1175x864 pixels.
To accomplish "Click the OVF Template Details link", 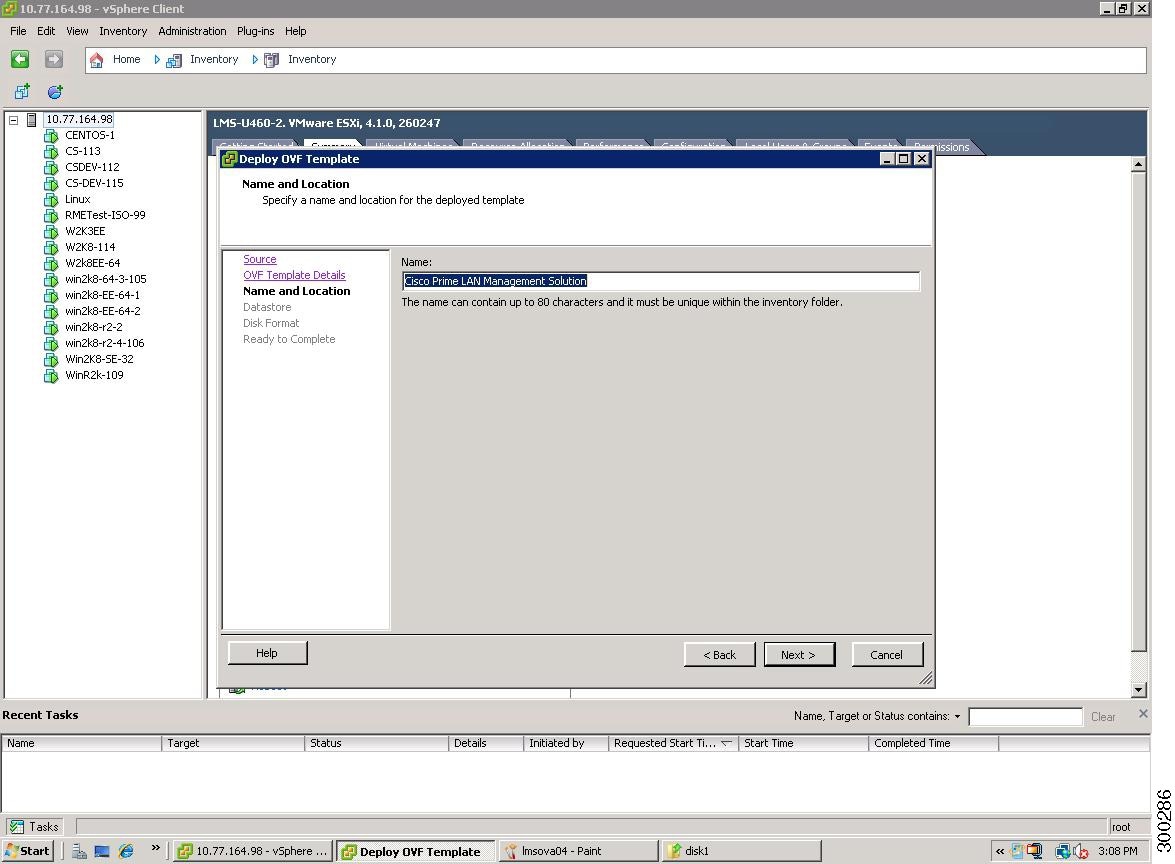I will click(x=294, y=275).
